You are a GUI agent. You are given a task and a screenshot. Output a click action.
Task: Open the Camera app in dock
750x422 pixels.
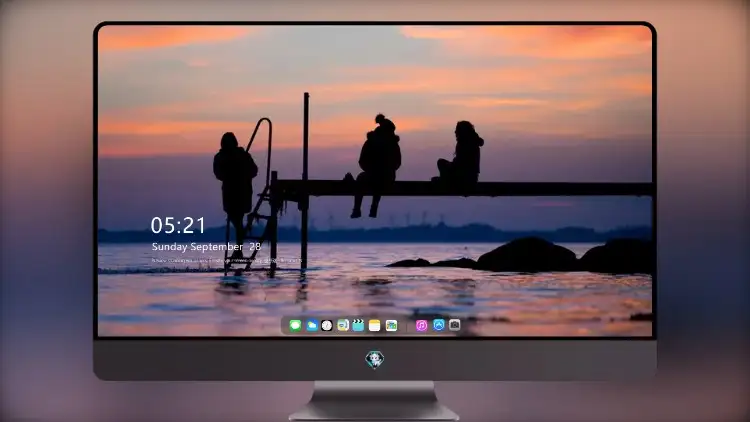[454, 325]
